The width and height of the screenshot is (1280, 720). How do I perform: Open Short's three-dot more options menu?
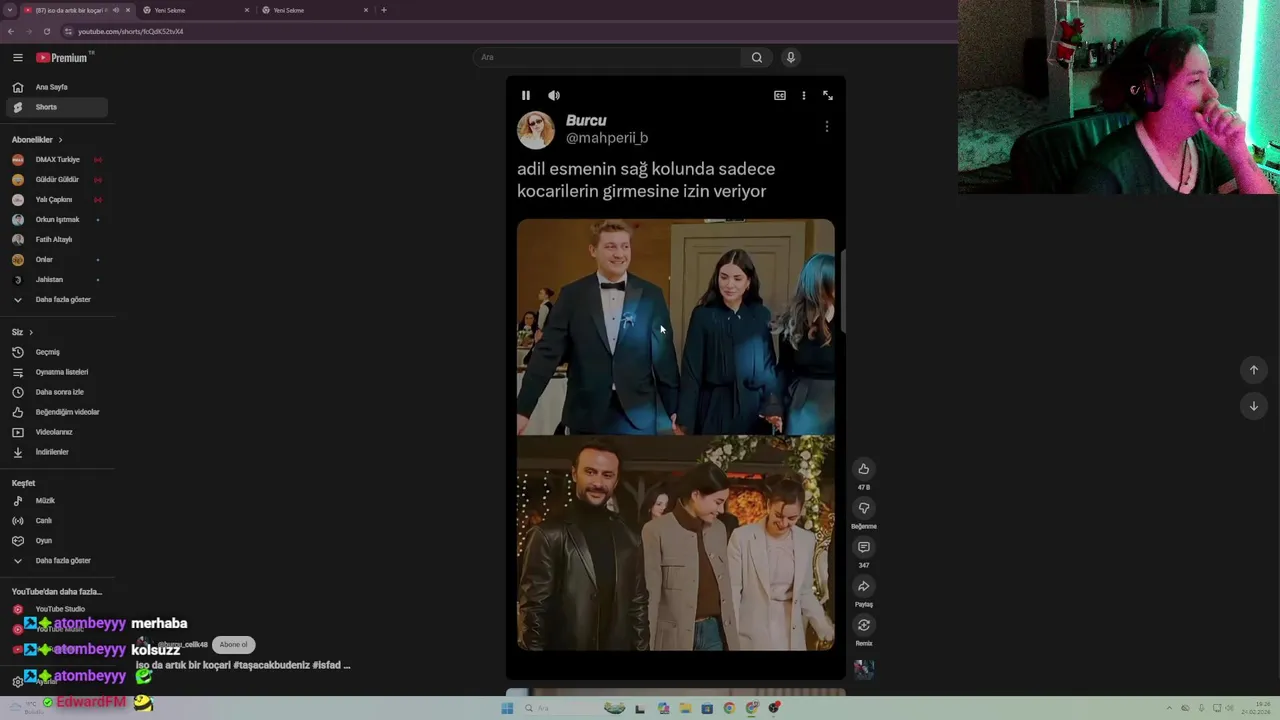point(803,95)
